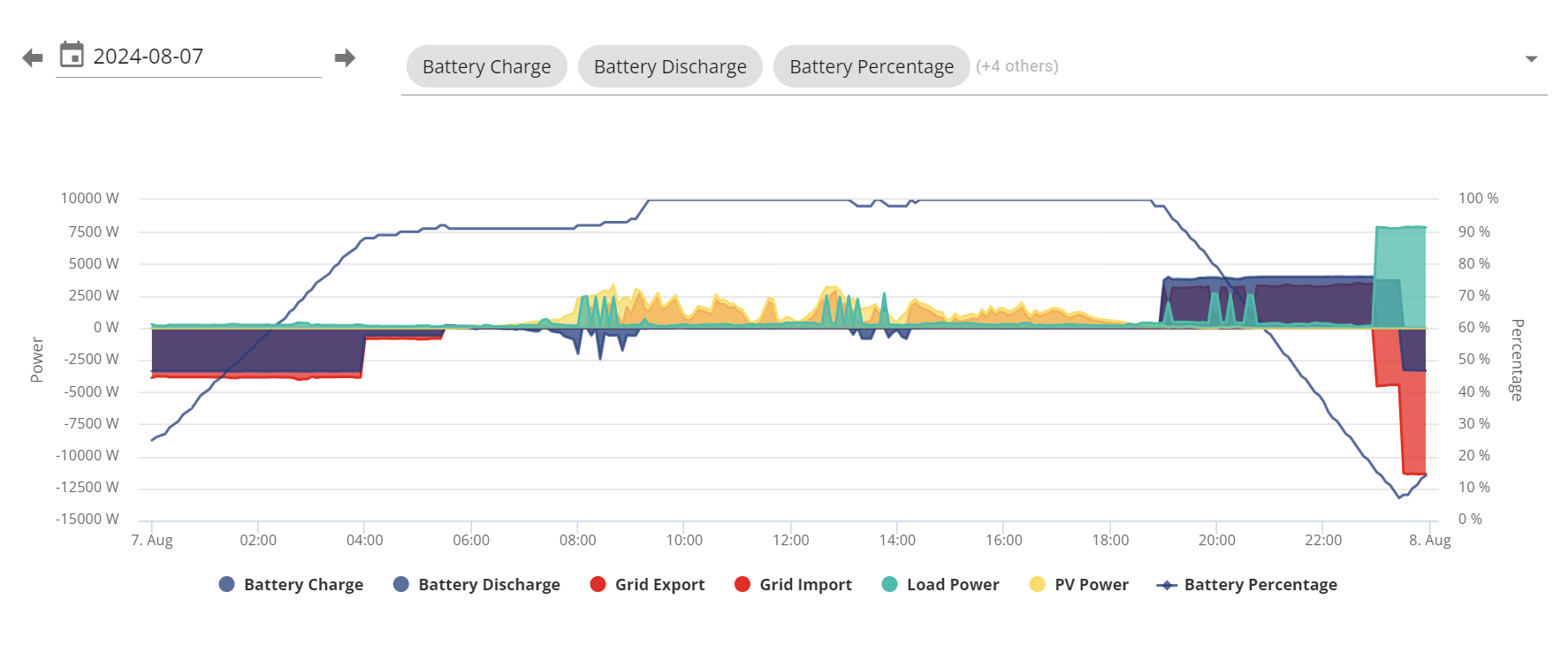Viewport: 1568px width, 653px height.
Task: Select the Battery Charge chip
Action: point(487,66)
